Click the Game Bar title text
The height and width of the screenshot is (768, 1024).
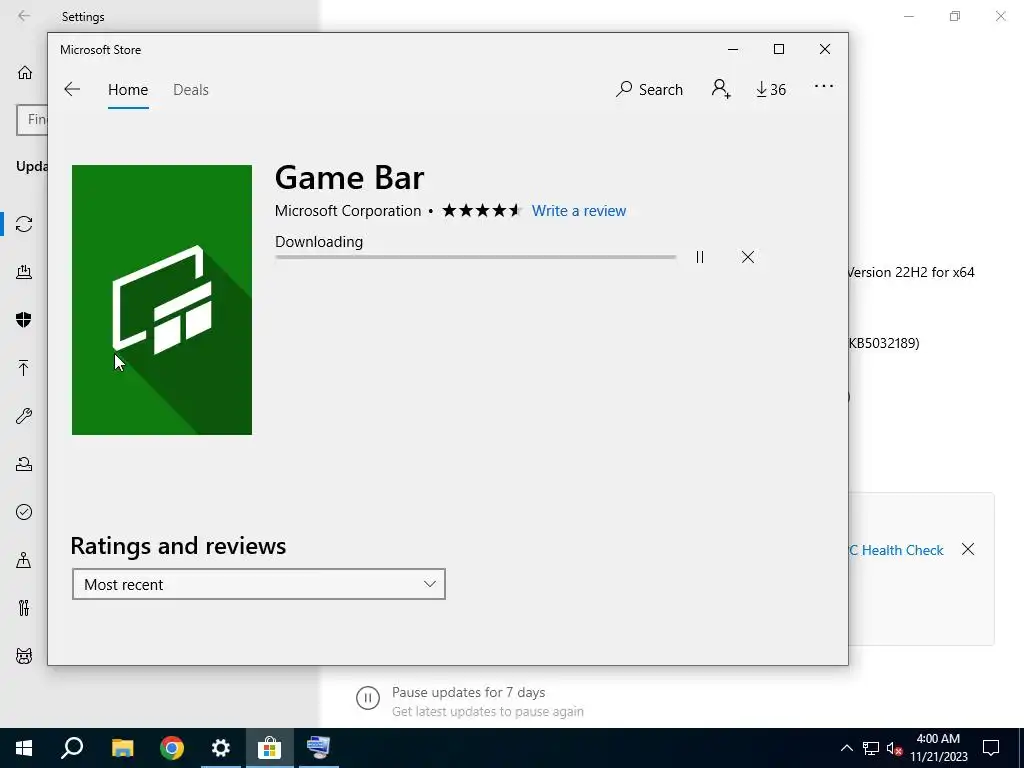(349, 178)
